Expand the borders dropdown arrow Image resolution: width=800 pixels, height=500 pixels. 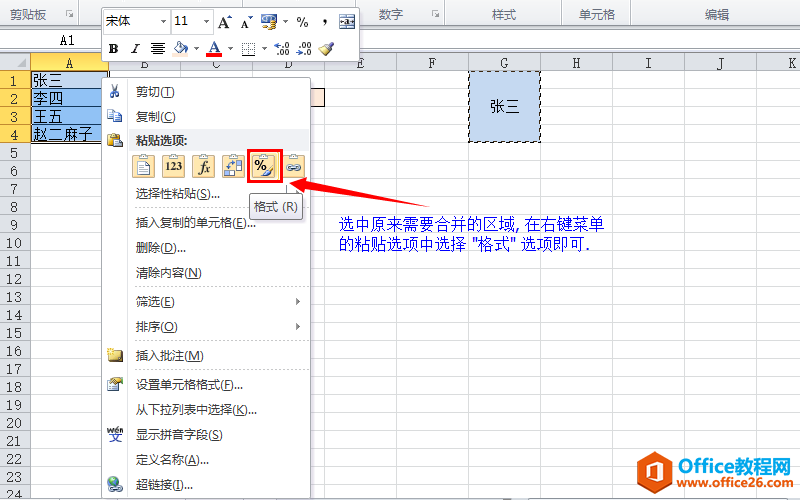point(264,48)
